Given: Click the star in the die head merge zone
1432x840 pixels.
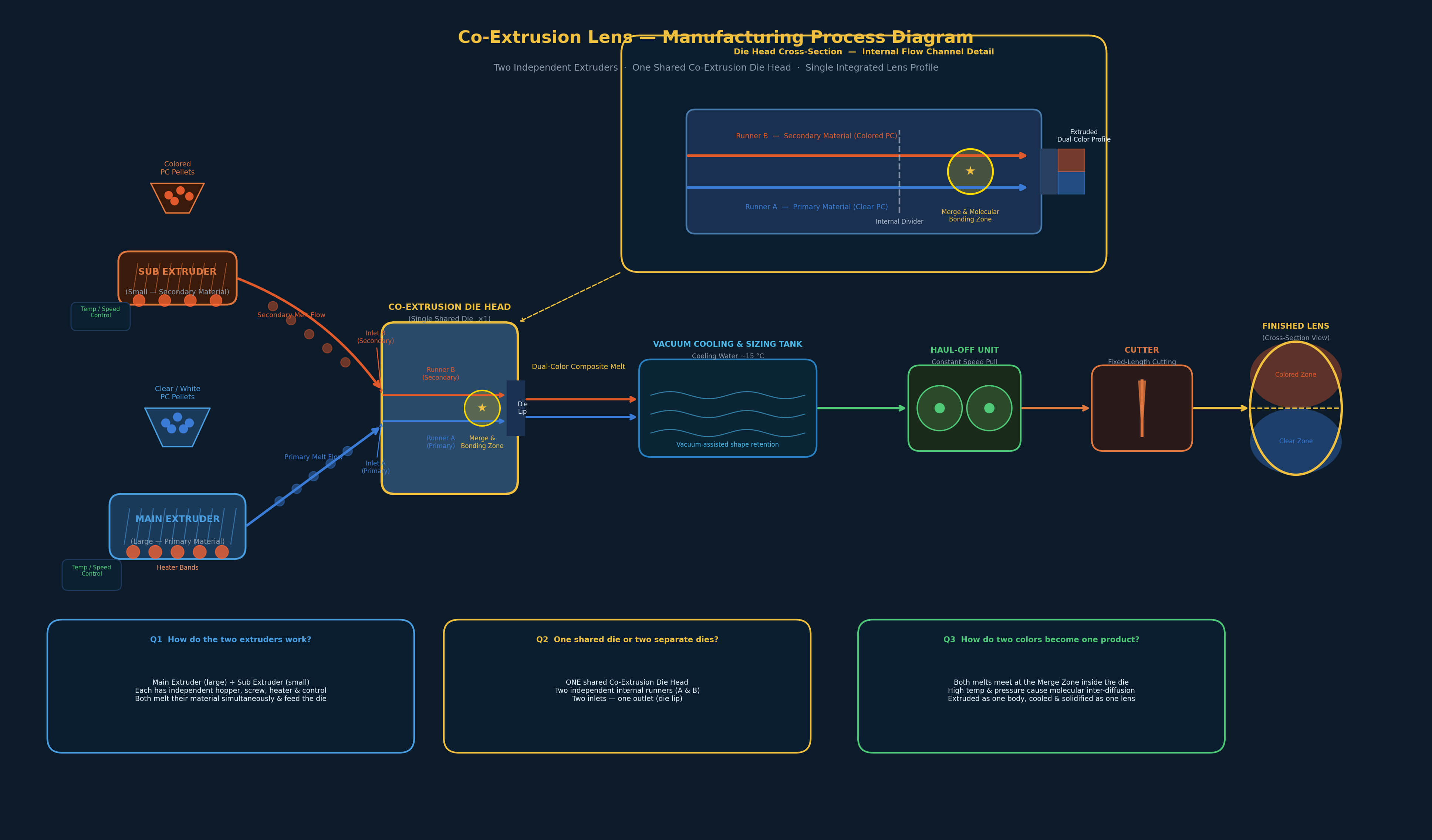Looking at the screenshot, I should pyautogui.click(x=482, y=408).
